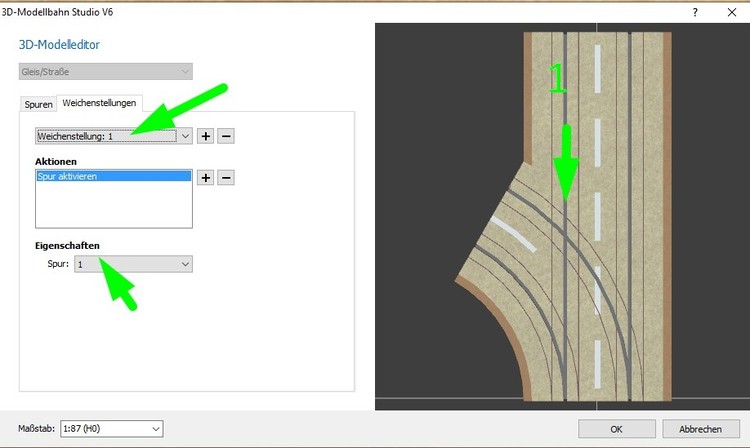
Task: Switch to the Spuren tab
Action: point(38,104)
